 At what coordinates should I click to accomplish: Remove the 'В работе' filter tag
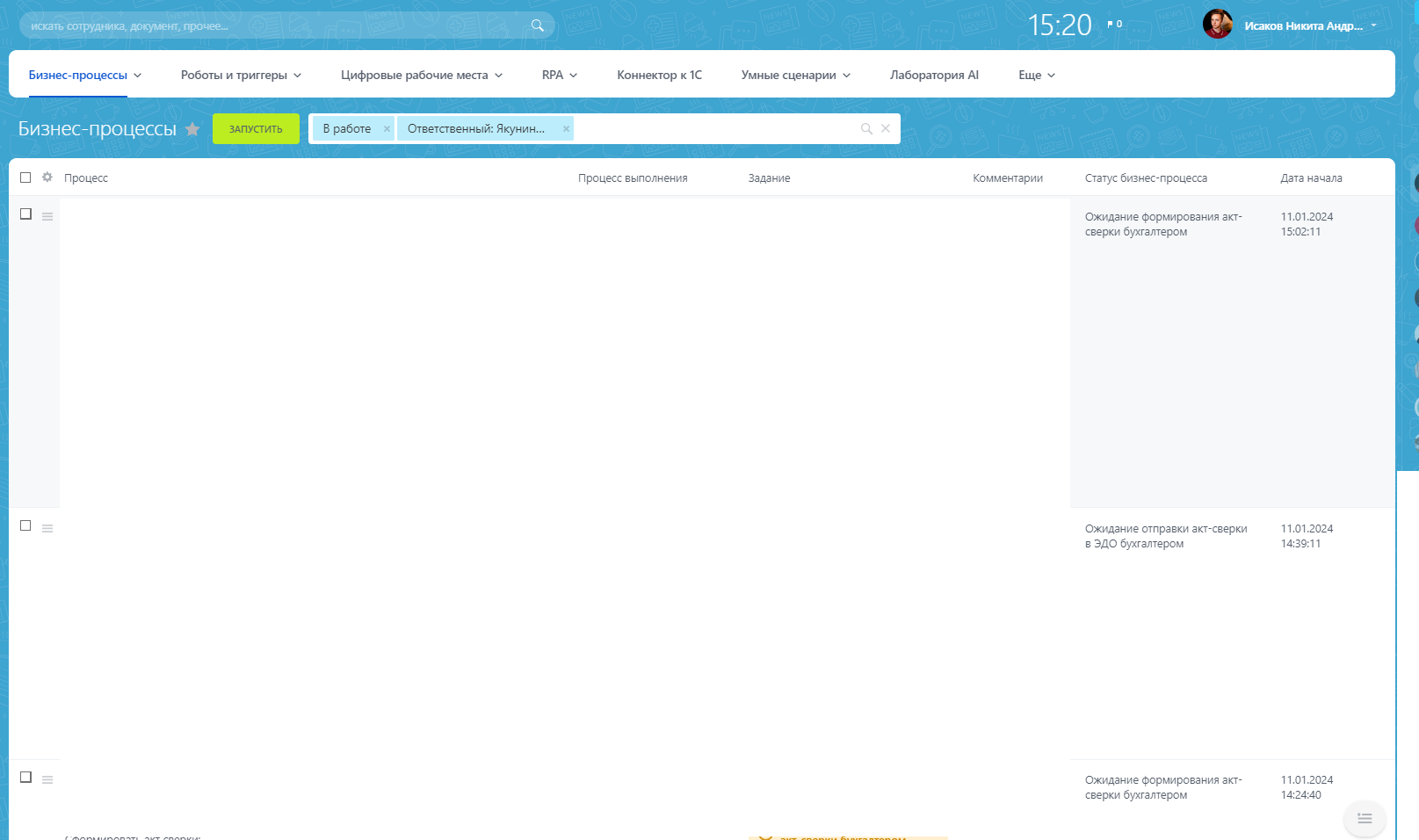coord(387,128)
